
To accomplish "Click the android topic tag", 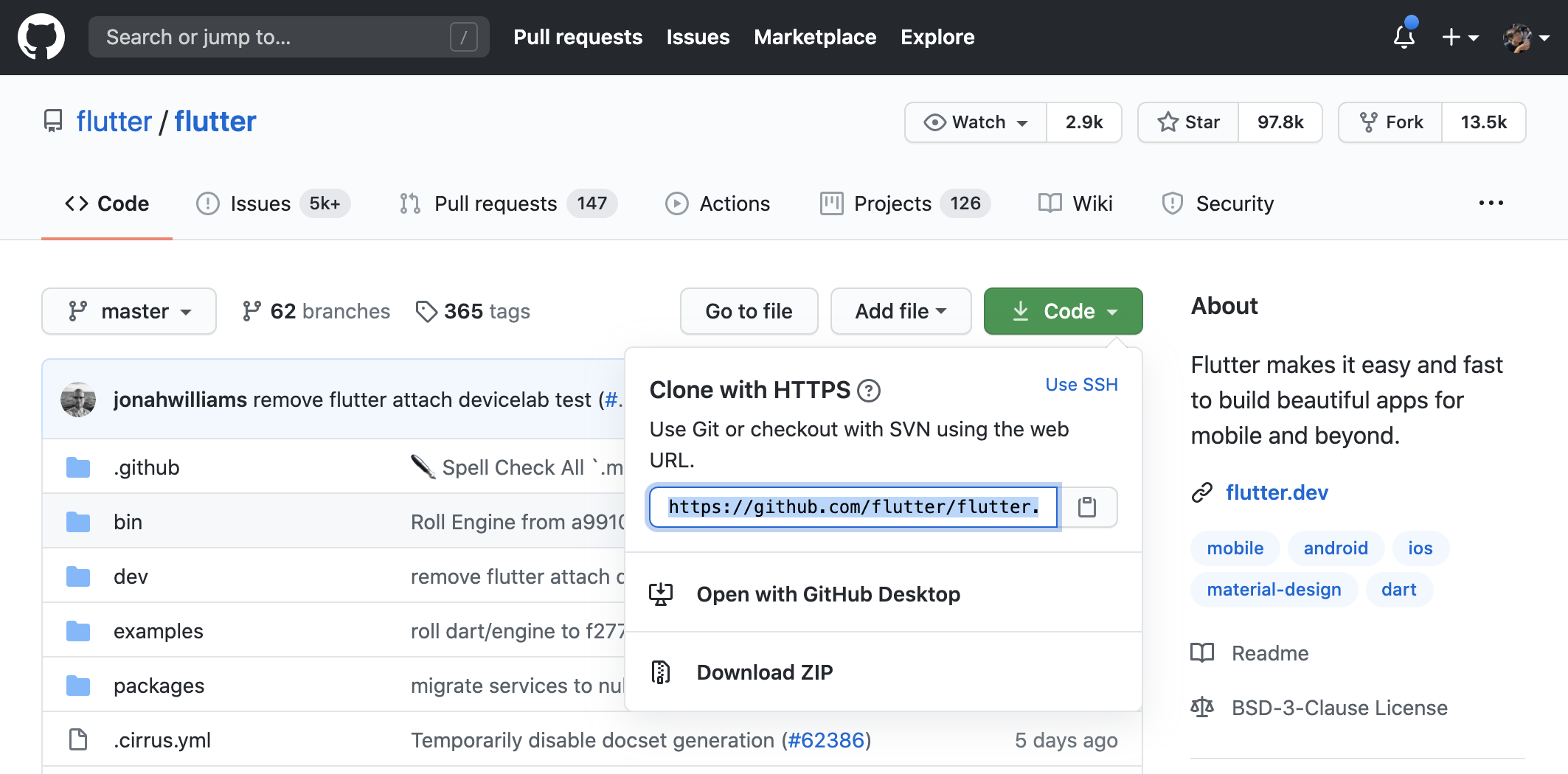I will pos(1336,548).
